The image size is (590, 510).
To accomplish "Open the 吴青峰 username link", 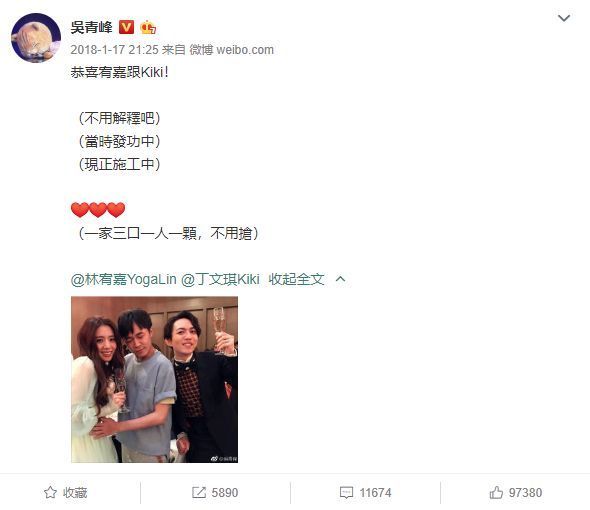I will (x=91, y=27).
